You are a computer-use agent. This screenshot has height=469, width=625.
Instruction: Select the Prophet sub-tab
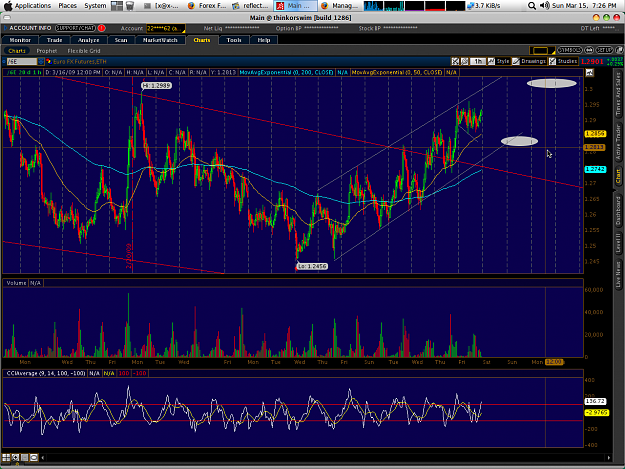(47, 51)
